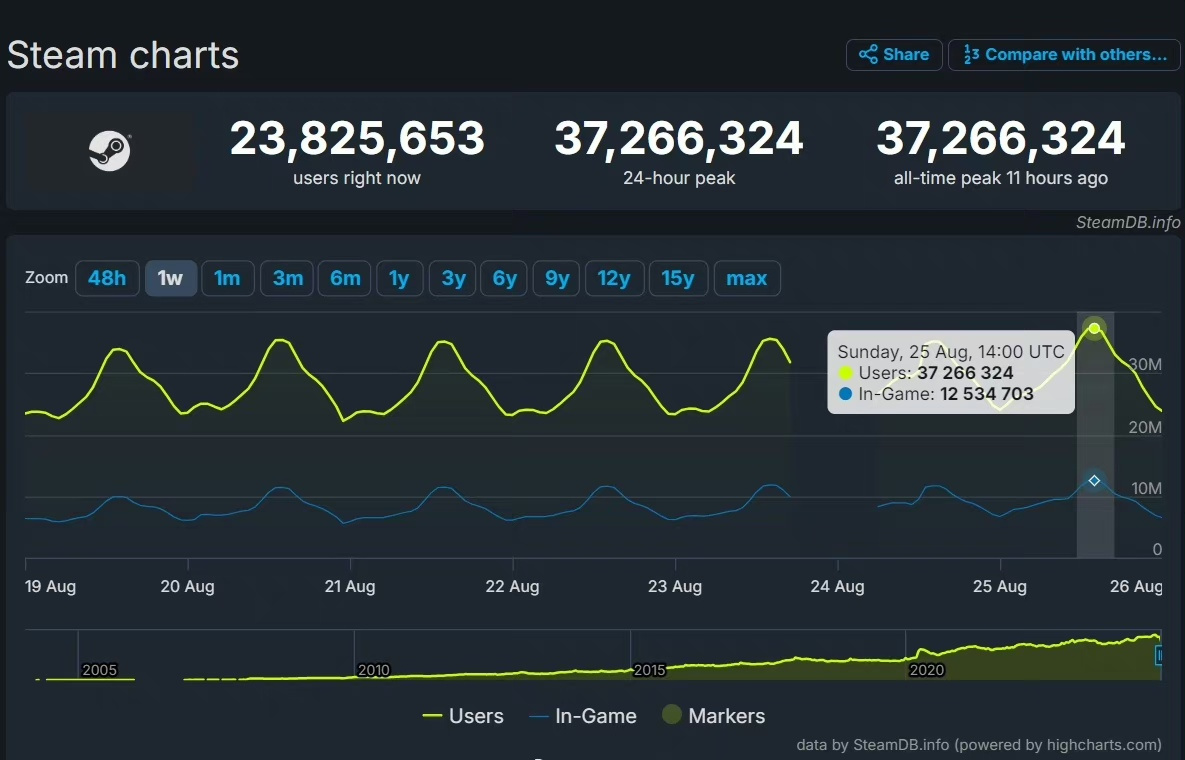Viewport: 1185px width, 760px height.
Task: Click the all-time peak marker on Users line
Action: pyautogui.click(x=1094, y=328)
